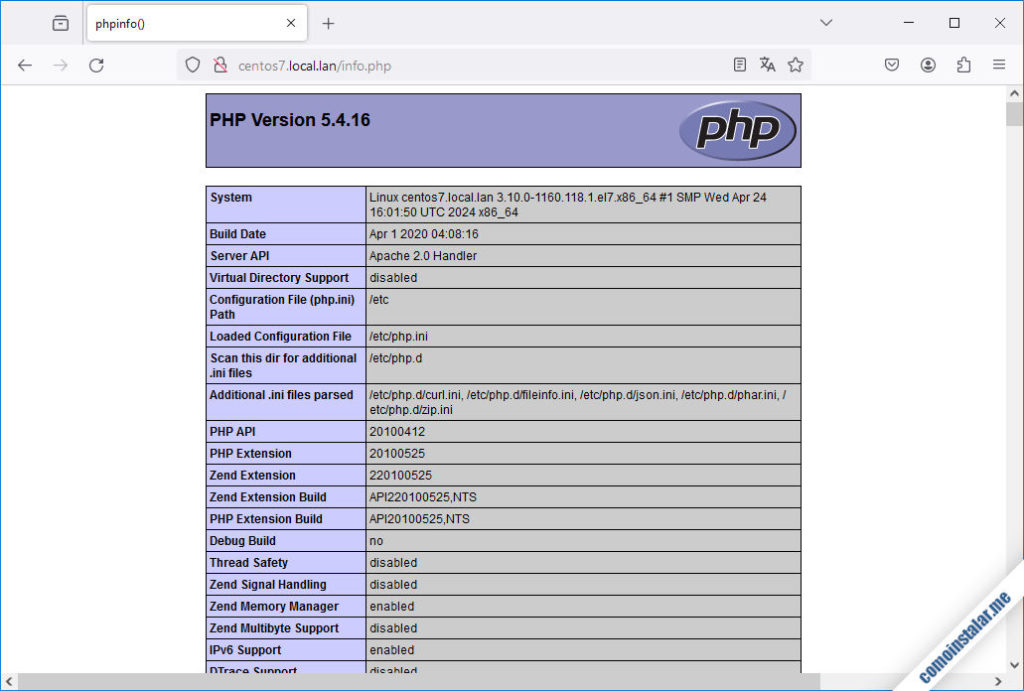Click Virtual Directory Support label
The height and width of the screenshot is (691, 1024).
[x=279, y=278]
